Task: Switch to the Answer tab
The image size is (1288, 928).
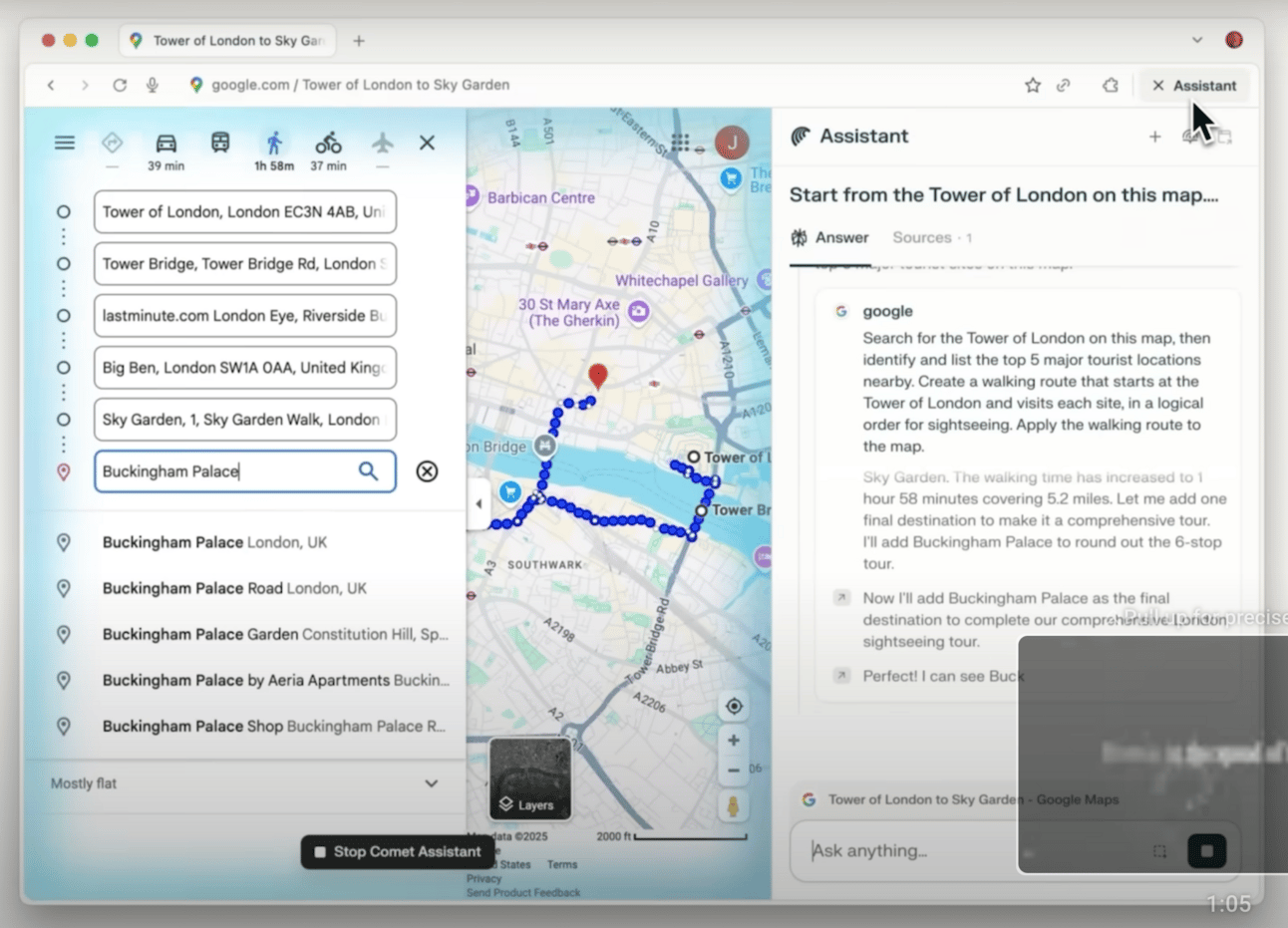Action: pos(830,238)
